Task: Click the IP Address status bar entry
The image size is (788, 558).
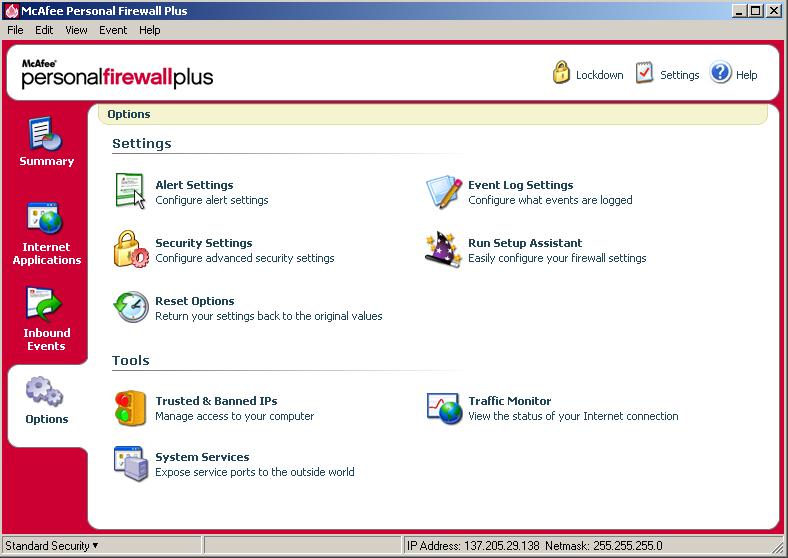Action: click(x=535, y=545)
